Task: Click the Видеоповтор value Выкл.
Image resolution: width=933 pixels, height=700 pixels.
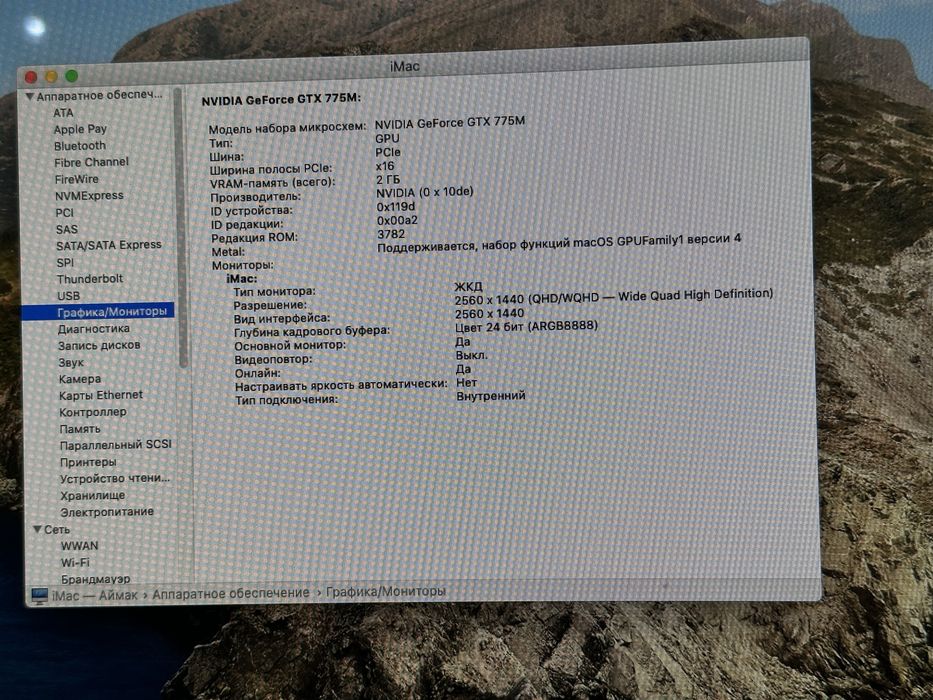Action: [472, 355]
